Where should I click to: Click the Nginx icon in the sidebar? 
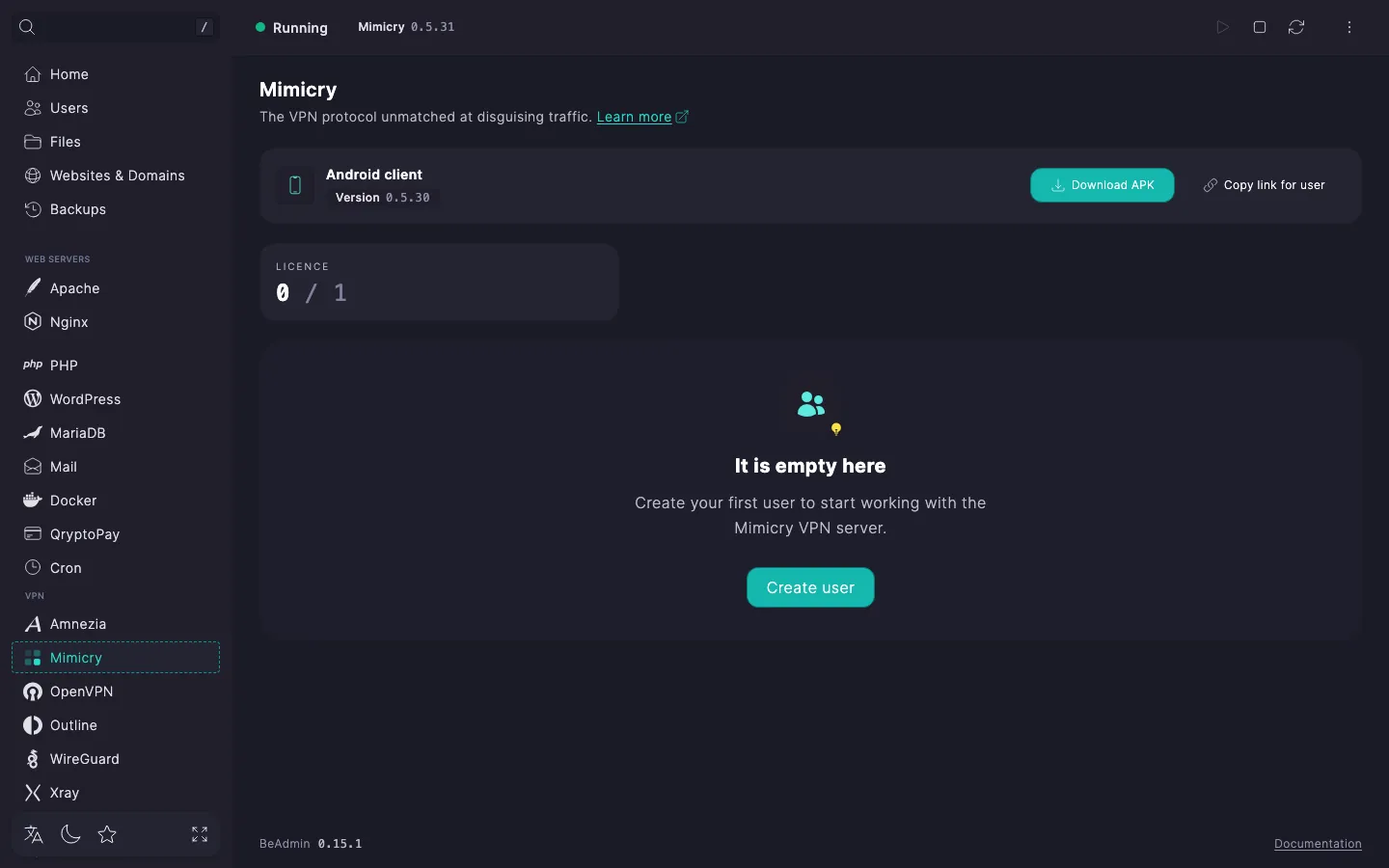click(x=33, y=322)
